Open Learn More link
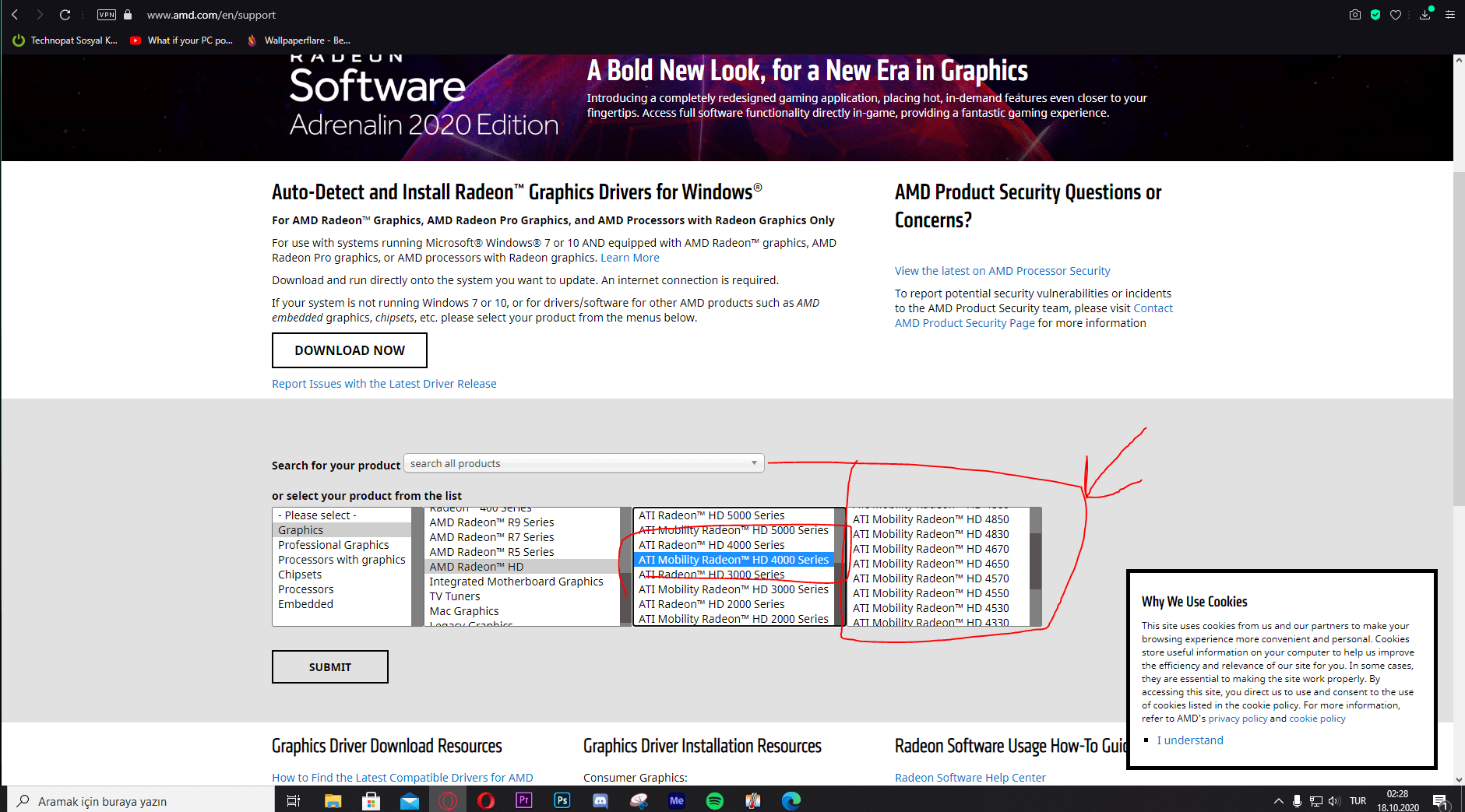Screen dimensions: 1465x812 pos(630,258)
